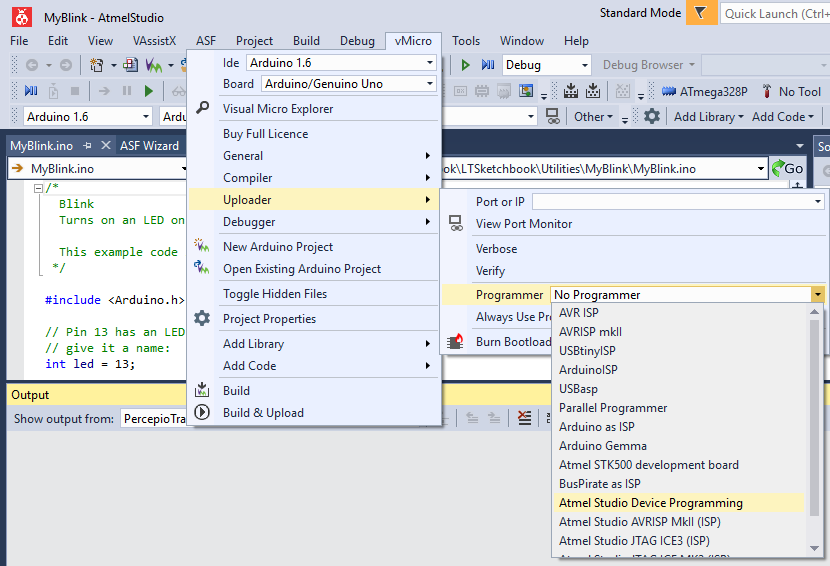Click the Add New Item toolbar icon
This screenshot has width=830, height=566.
[130, 65]
